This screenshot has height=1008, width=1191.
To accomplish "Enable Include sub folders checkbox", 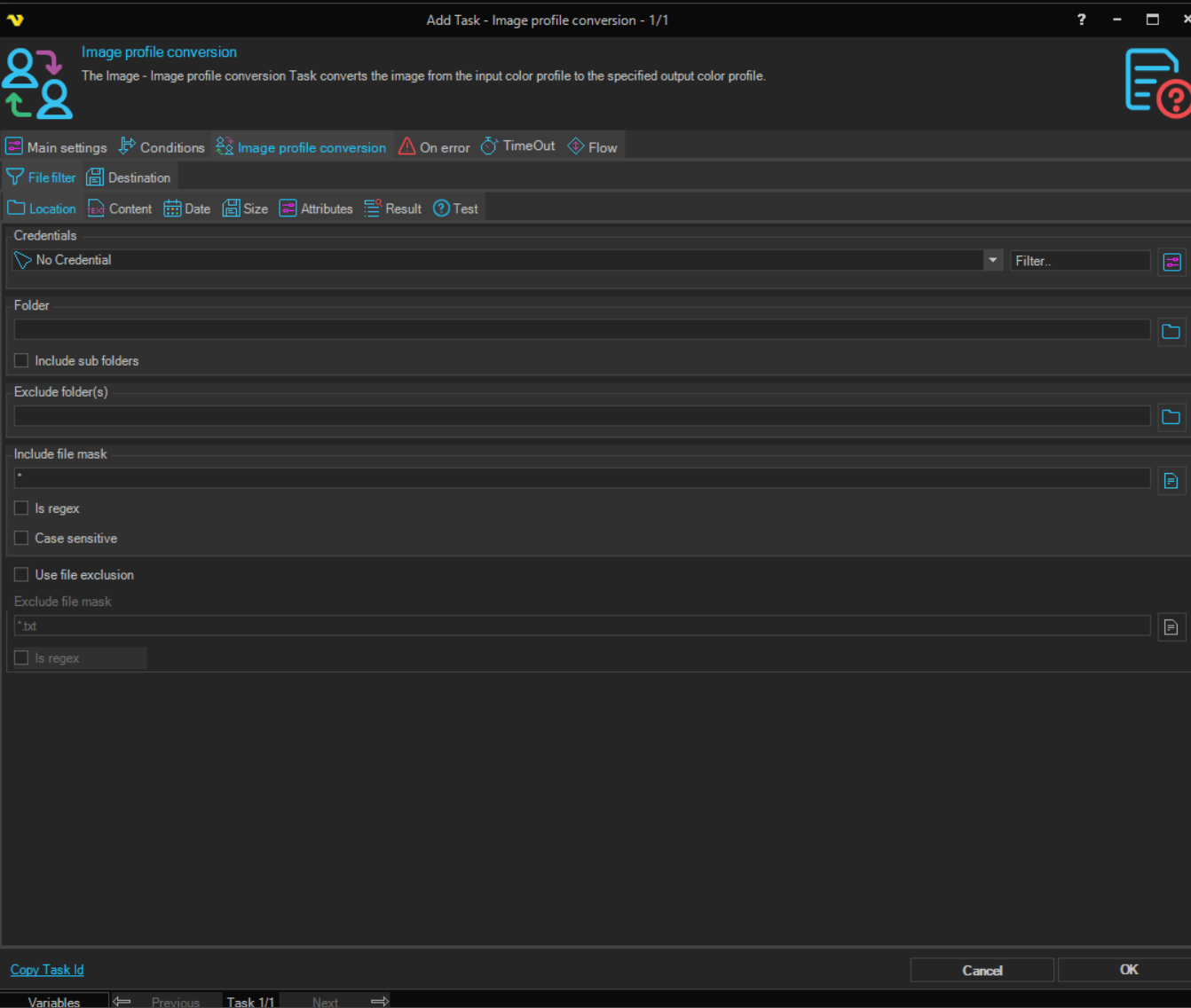I will (21, 360).
